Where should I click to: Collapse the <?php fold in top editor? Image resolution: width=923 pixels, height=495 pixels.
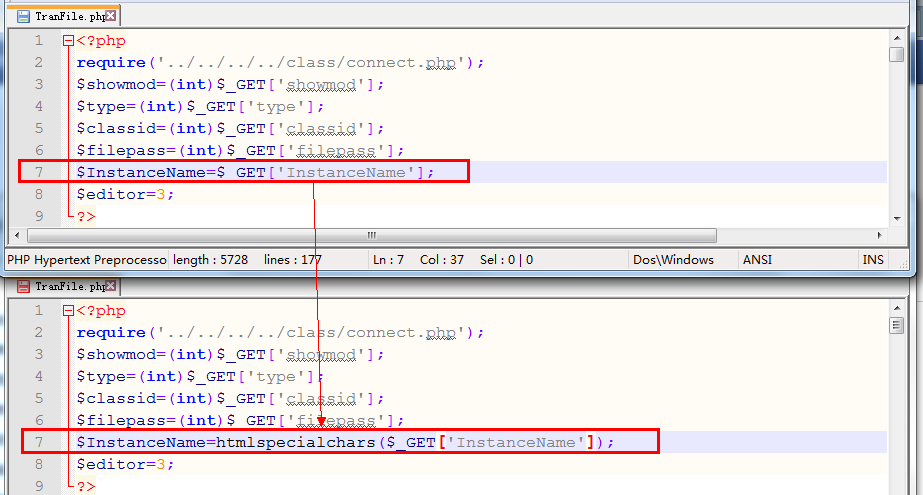tap(68, 41)
